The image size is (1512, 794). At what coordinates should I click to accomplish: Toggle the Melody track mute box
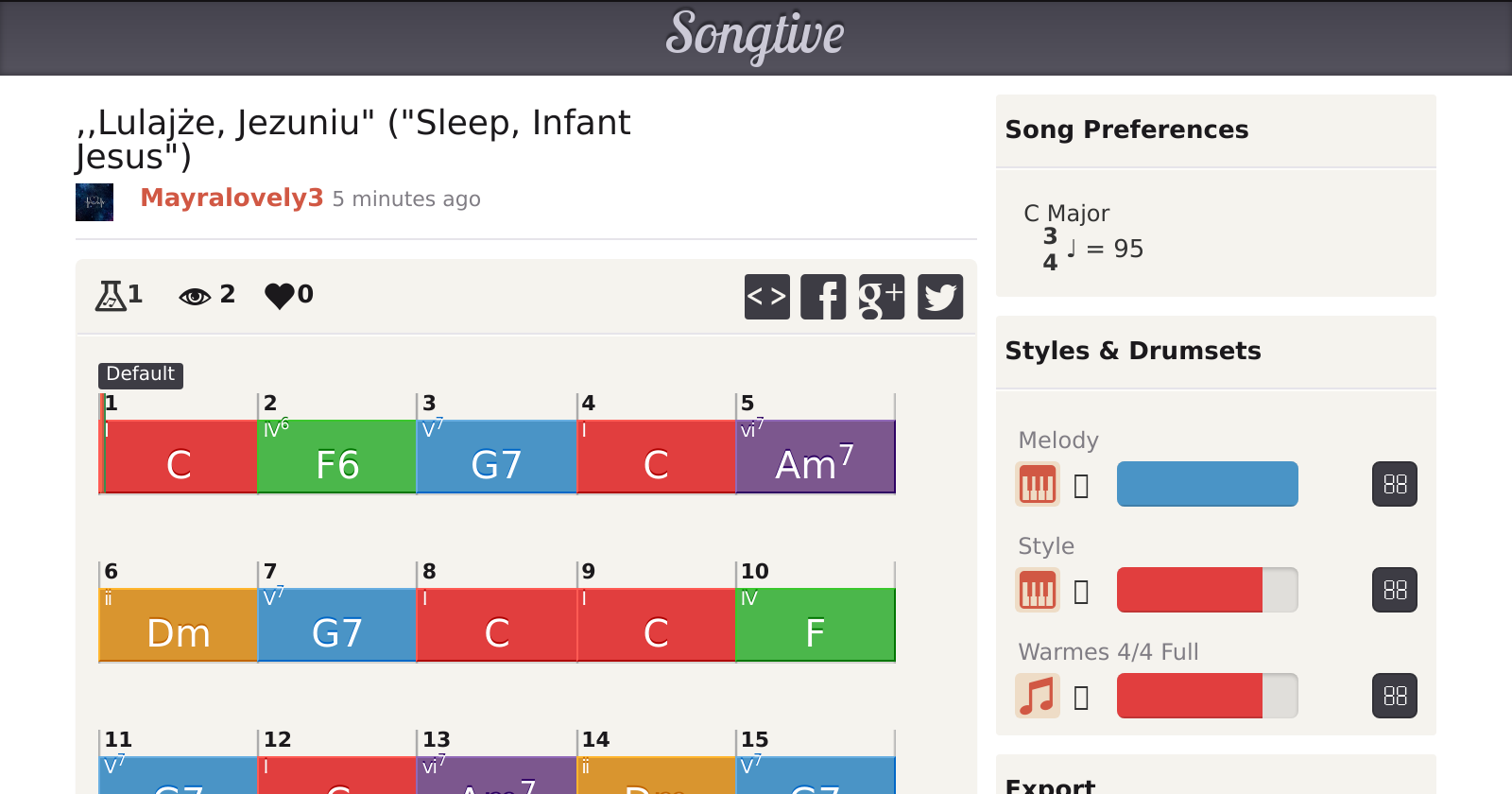point(1082,486)
